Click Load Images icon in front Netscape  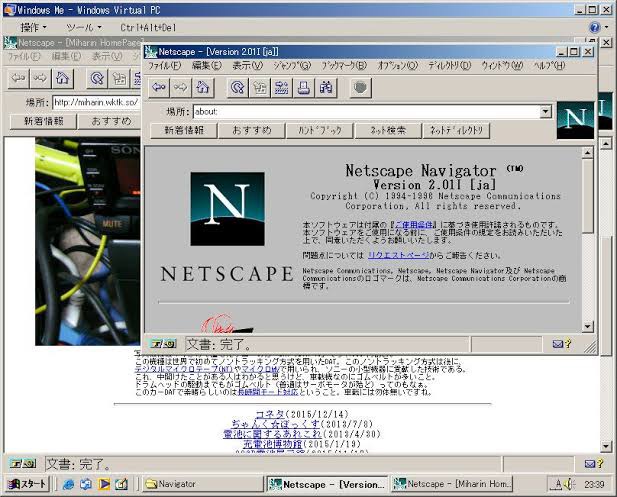pyautogui.click(x=260, y=87)
